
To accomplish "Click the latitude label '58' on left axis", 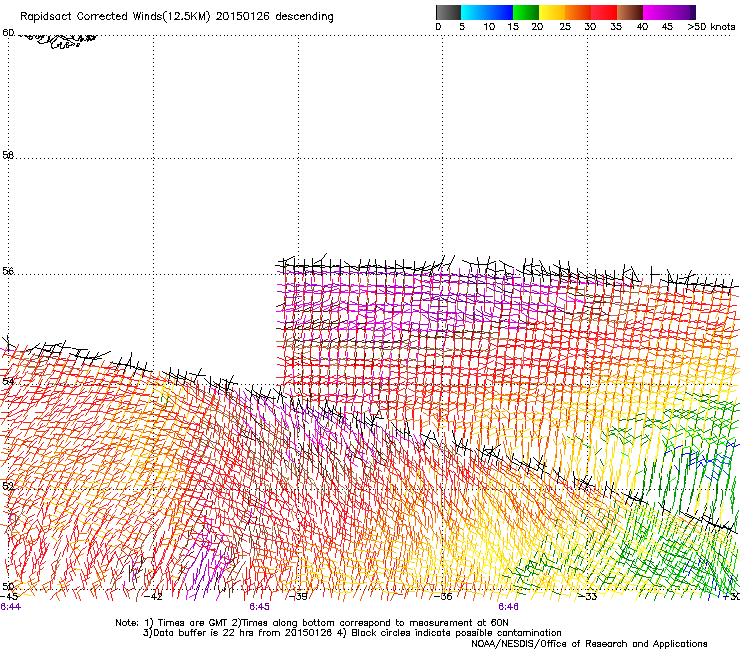I will [x=8, y=155].
